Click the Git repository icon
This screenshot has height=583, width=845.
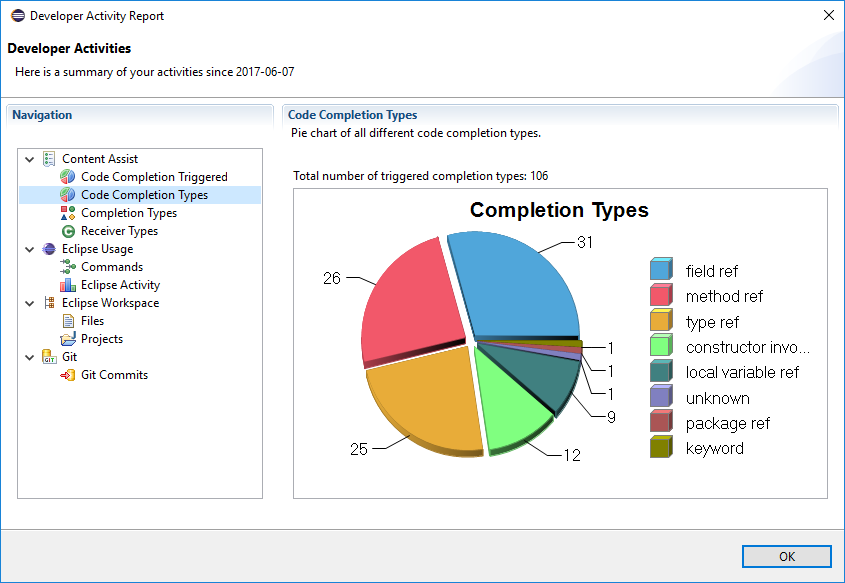click(x=49, y=357)
